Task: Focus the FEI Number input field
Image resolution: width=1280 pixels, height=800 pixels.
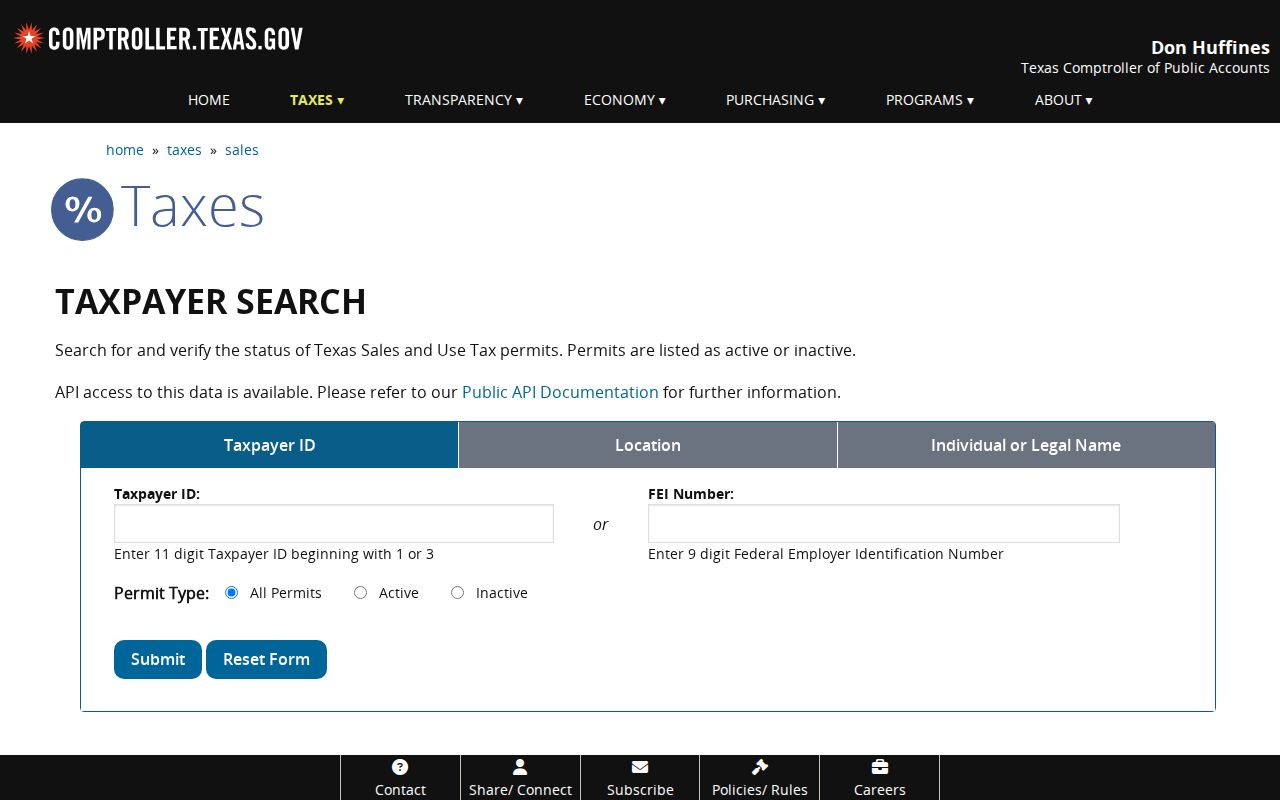Action: [884, 524]
